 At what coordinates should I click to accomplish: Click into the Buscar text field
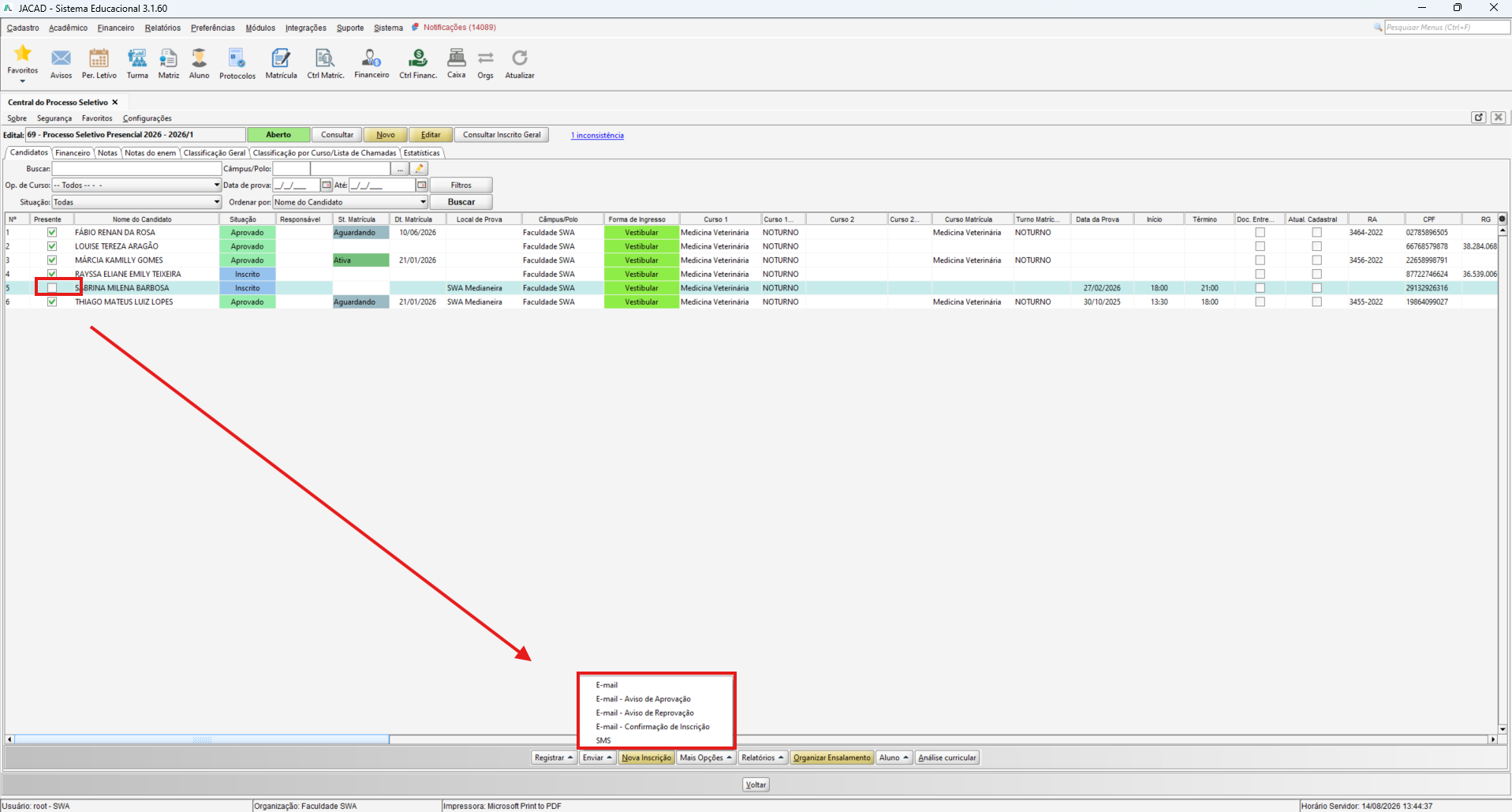[x=136, y=168]
